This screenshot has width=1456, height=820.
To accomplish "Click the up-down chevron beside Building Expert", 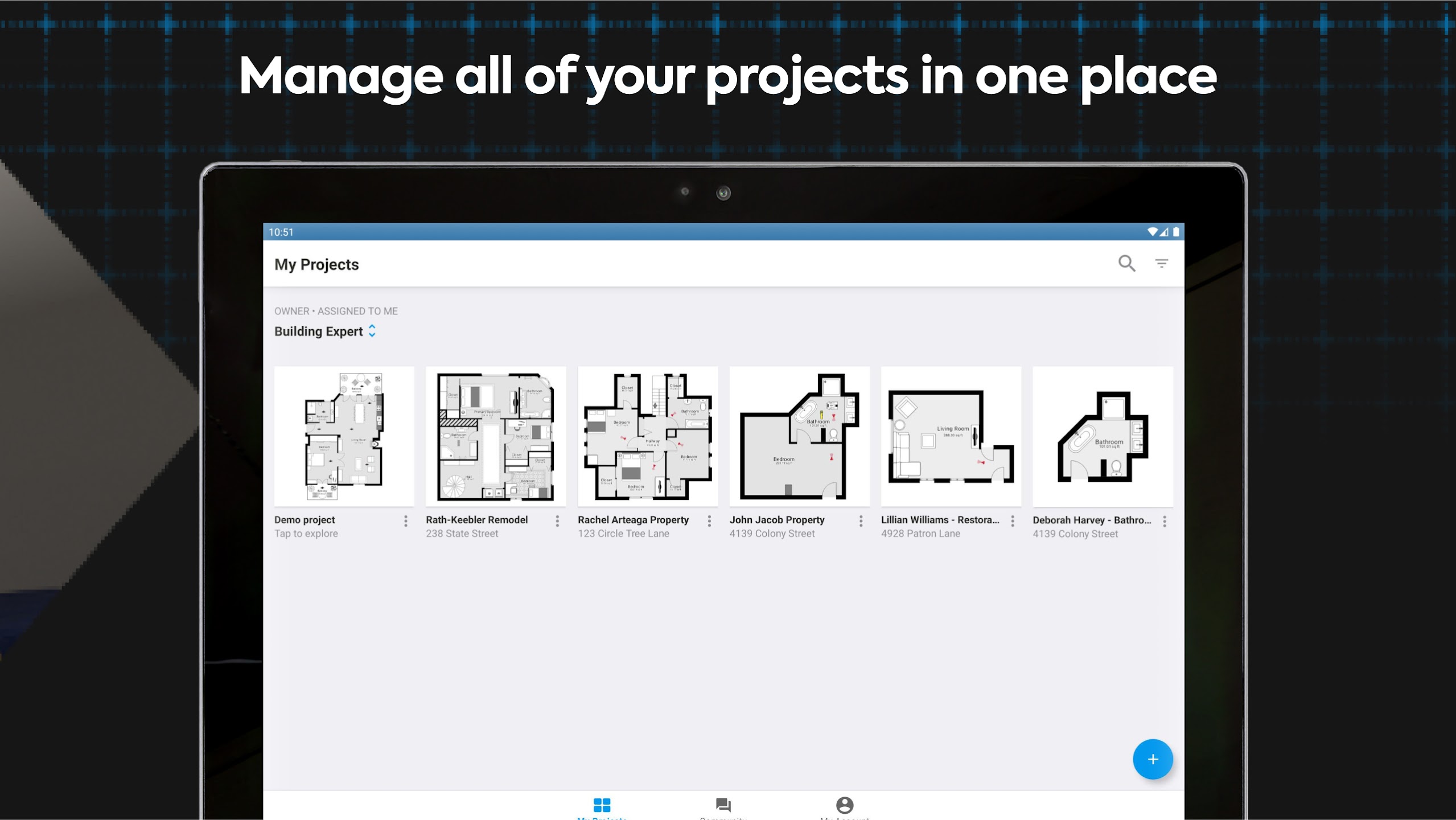I will 375,331.
